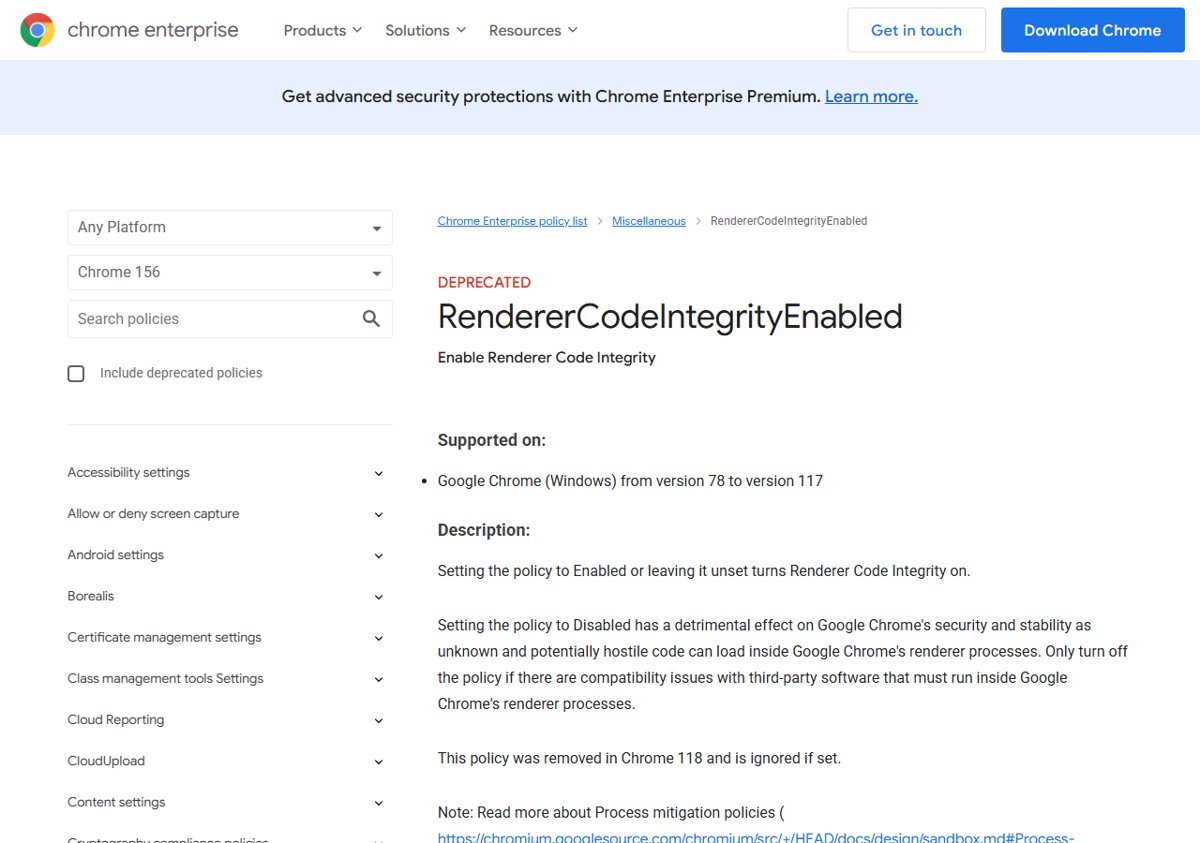Open the Chrome 156 version dropdown
This screenshot has width=1200, height=843.
pyautogui.click(x=230, y=272)
